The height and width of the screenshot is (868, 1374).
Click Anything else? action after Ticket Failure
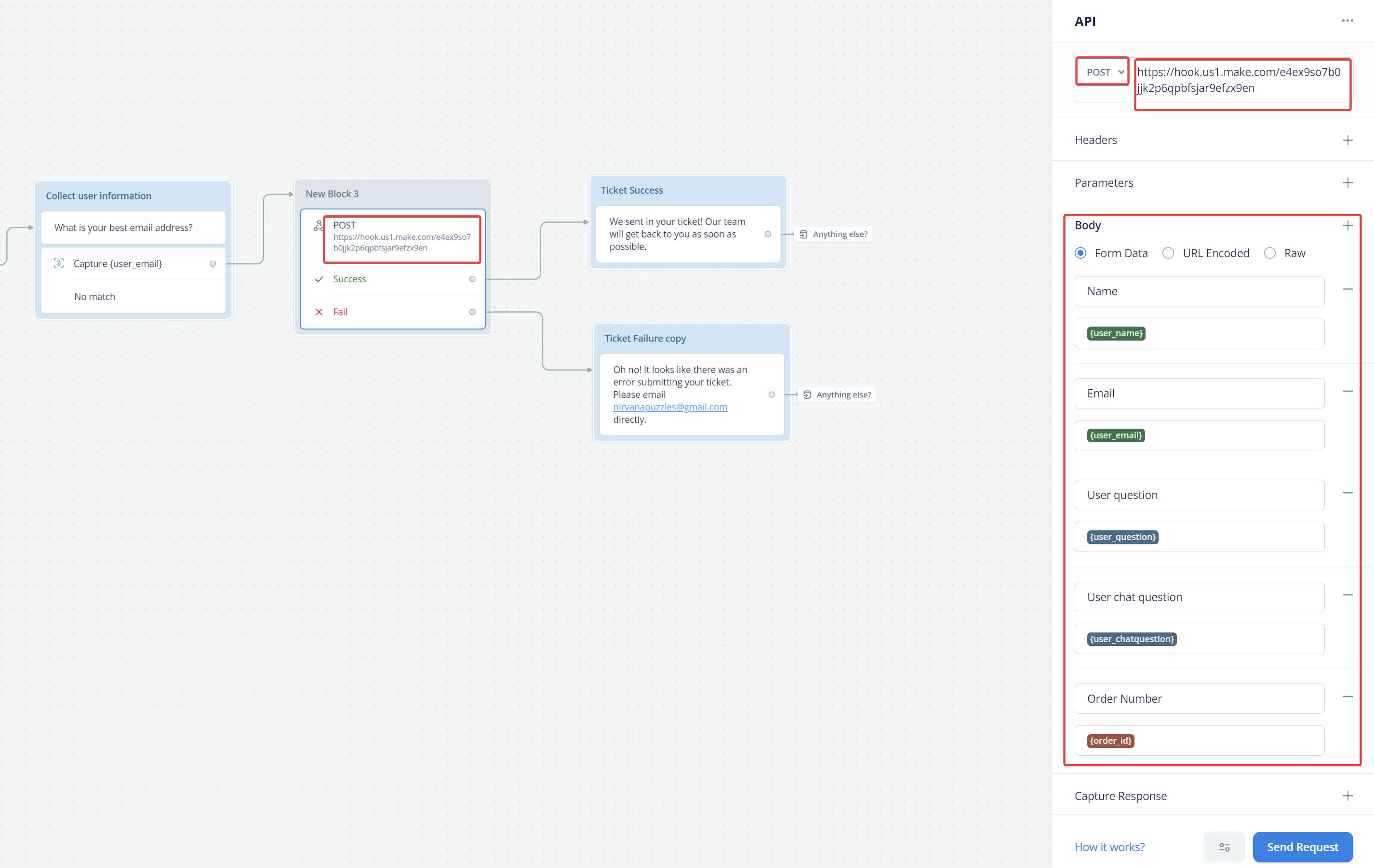[837, 395]
